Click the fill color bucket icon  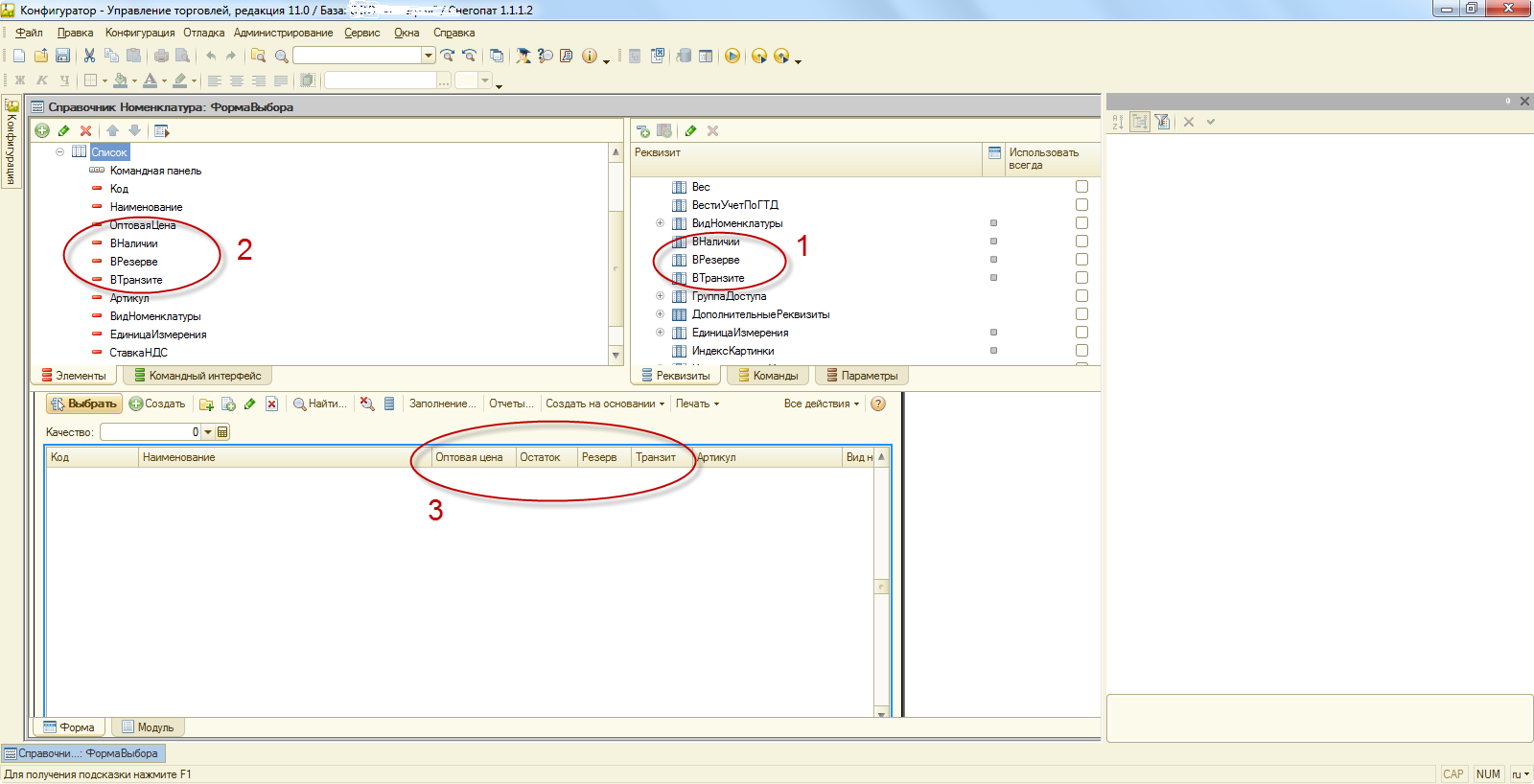121,81
